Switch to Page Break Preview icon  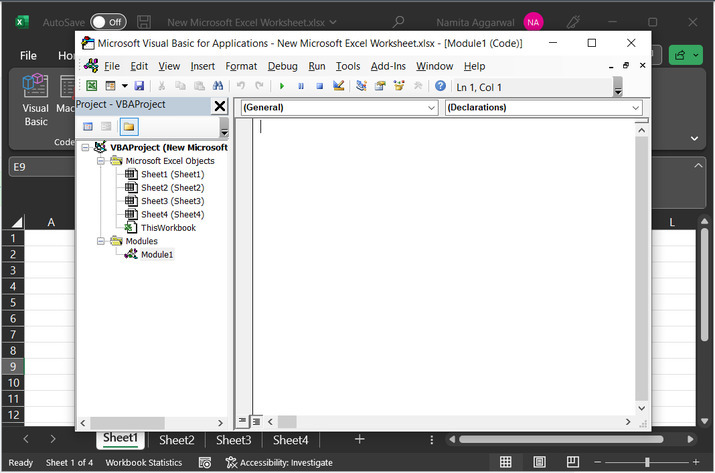coord(573,462)
